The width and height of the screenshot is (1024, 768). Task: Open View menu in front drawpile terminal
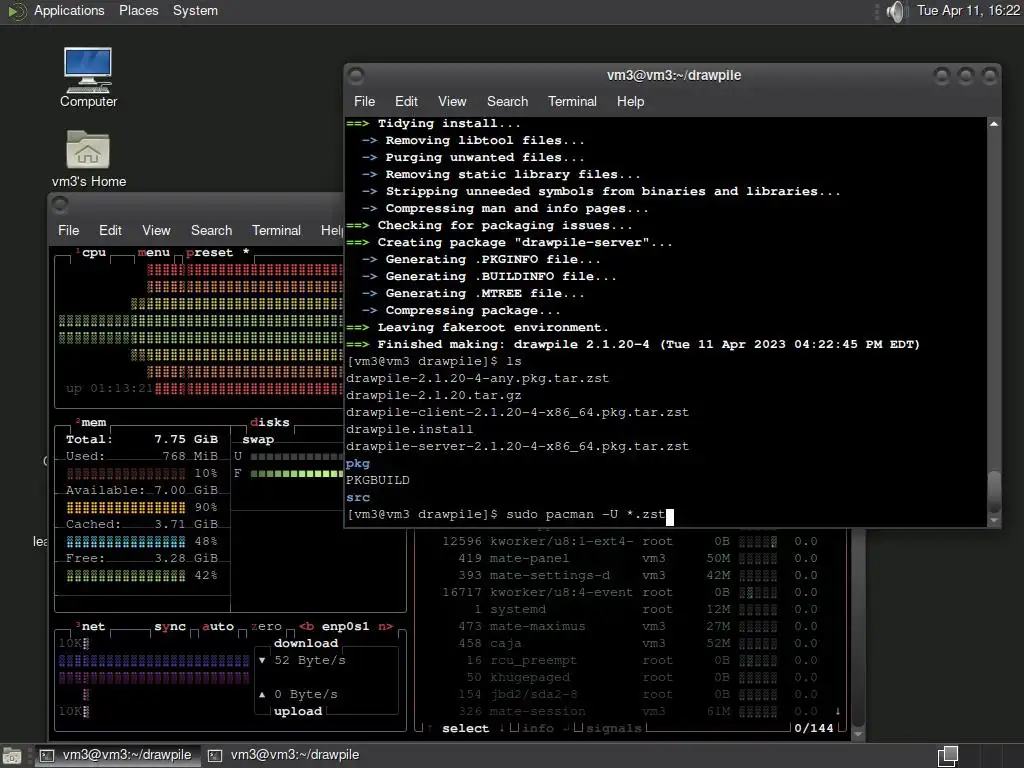(x=452, y=101)
